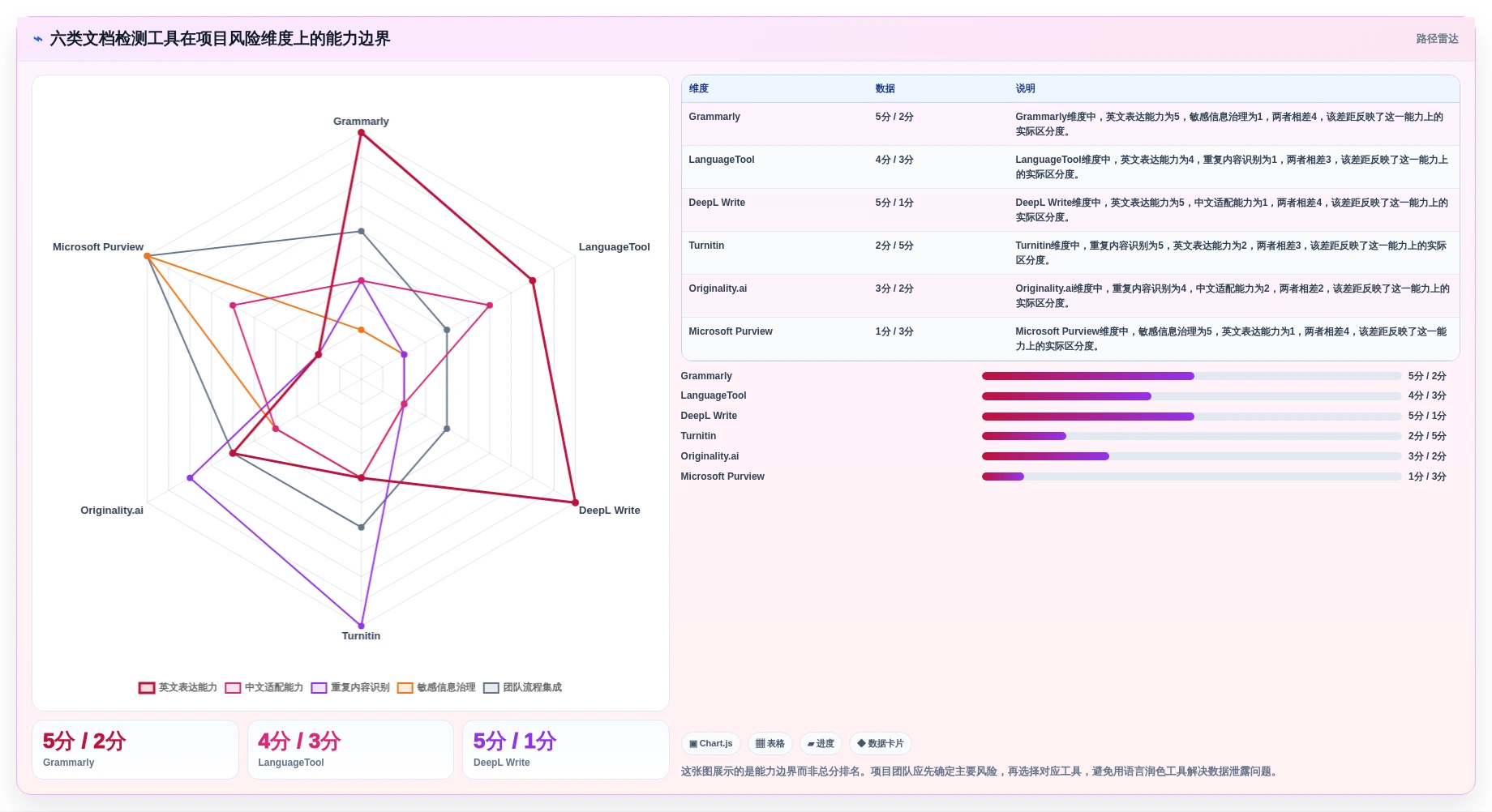Click the 2分 / 5分 value in Turnitin row
Image resolution: width=1492 pixels, height=812 pixels.
(x=894, y=246)
